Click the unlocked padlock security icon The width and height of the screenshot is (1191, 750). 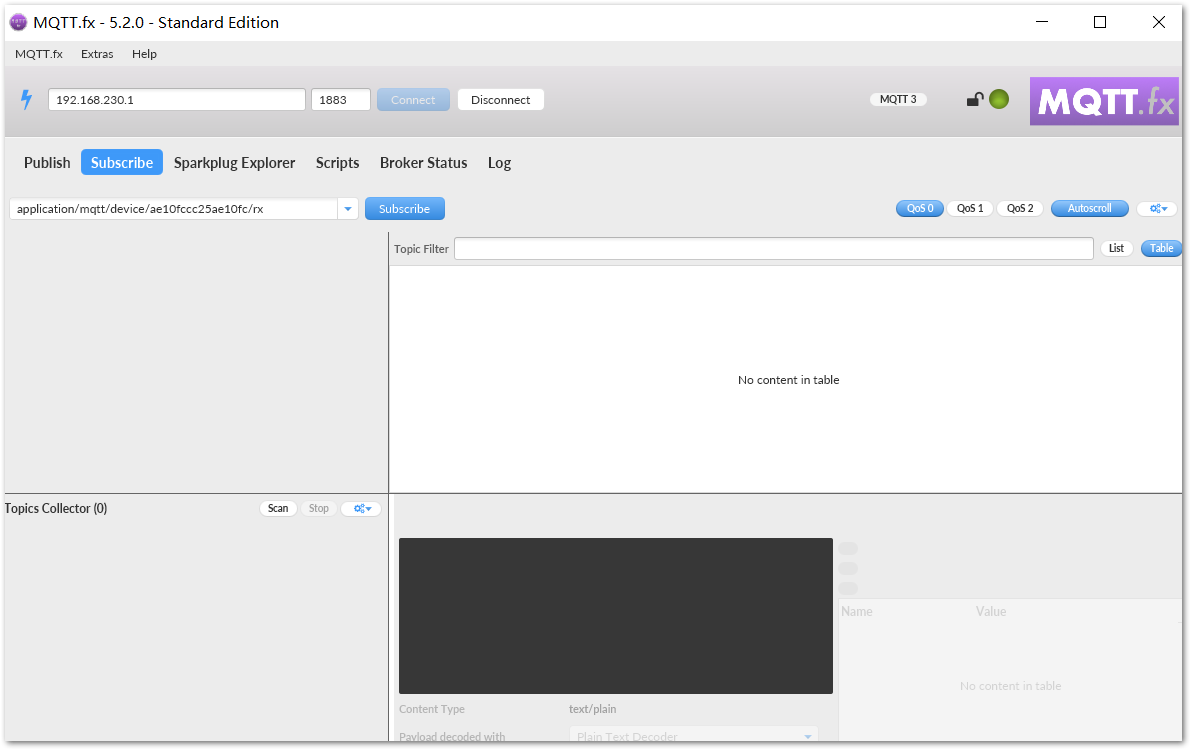pos(975,99)
